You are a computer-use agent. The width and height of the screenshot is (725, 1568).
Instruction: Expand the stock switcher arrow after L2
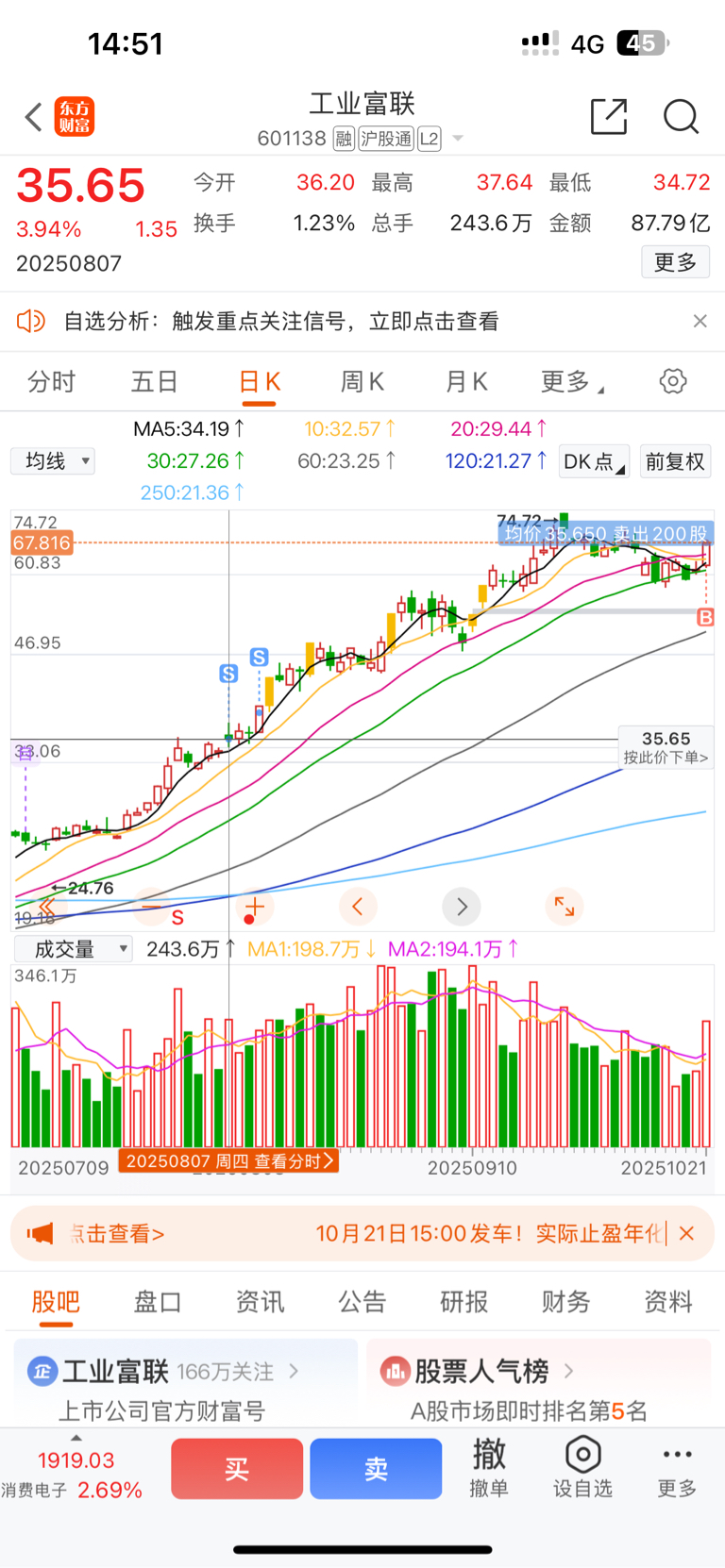pos(458,139)
